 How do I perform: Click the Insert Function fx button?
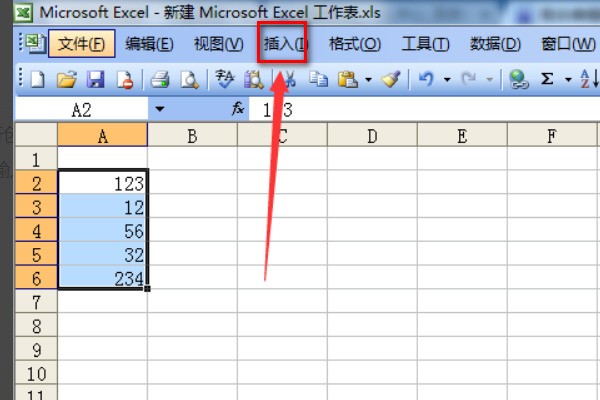click(238, 108)
